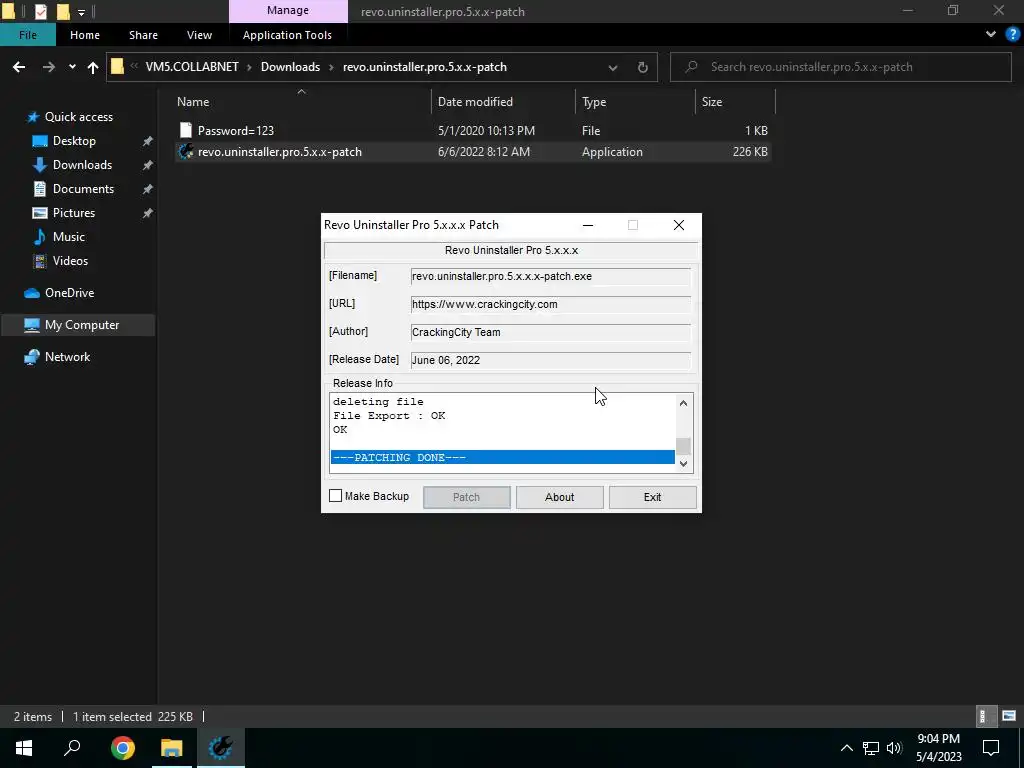The height and width of the screenshot is (768, 1024).
Task: Click the Release Info scrollbar thumb
Action: (683, 447)
